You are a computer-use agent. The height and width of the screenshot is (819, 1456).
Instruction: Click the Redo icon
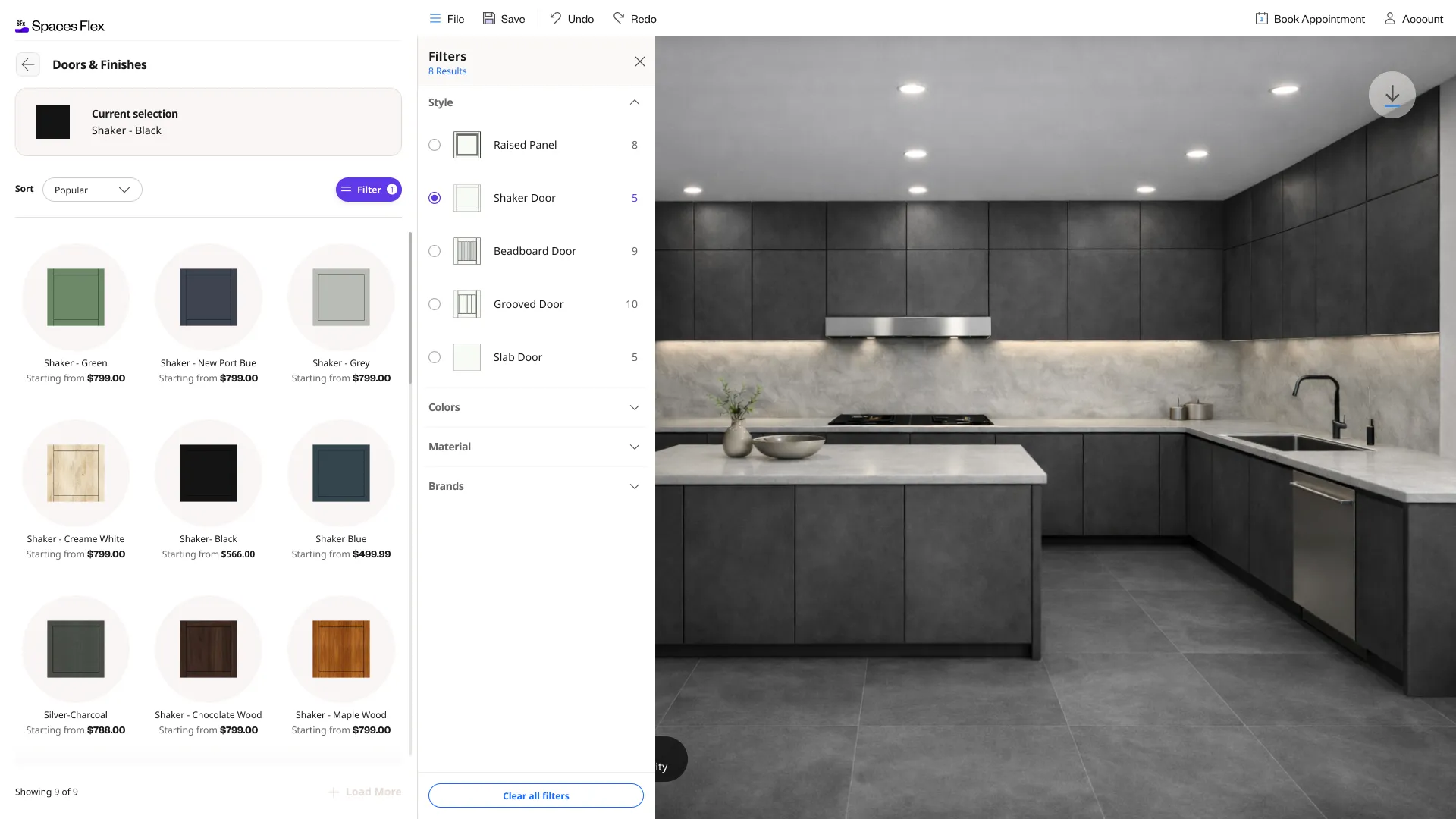coord(619,18)
